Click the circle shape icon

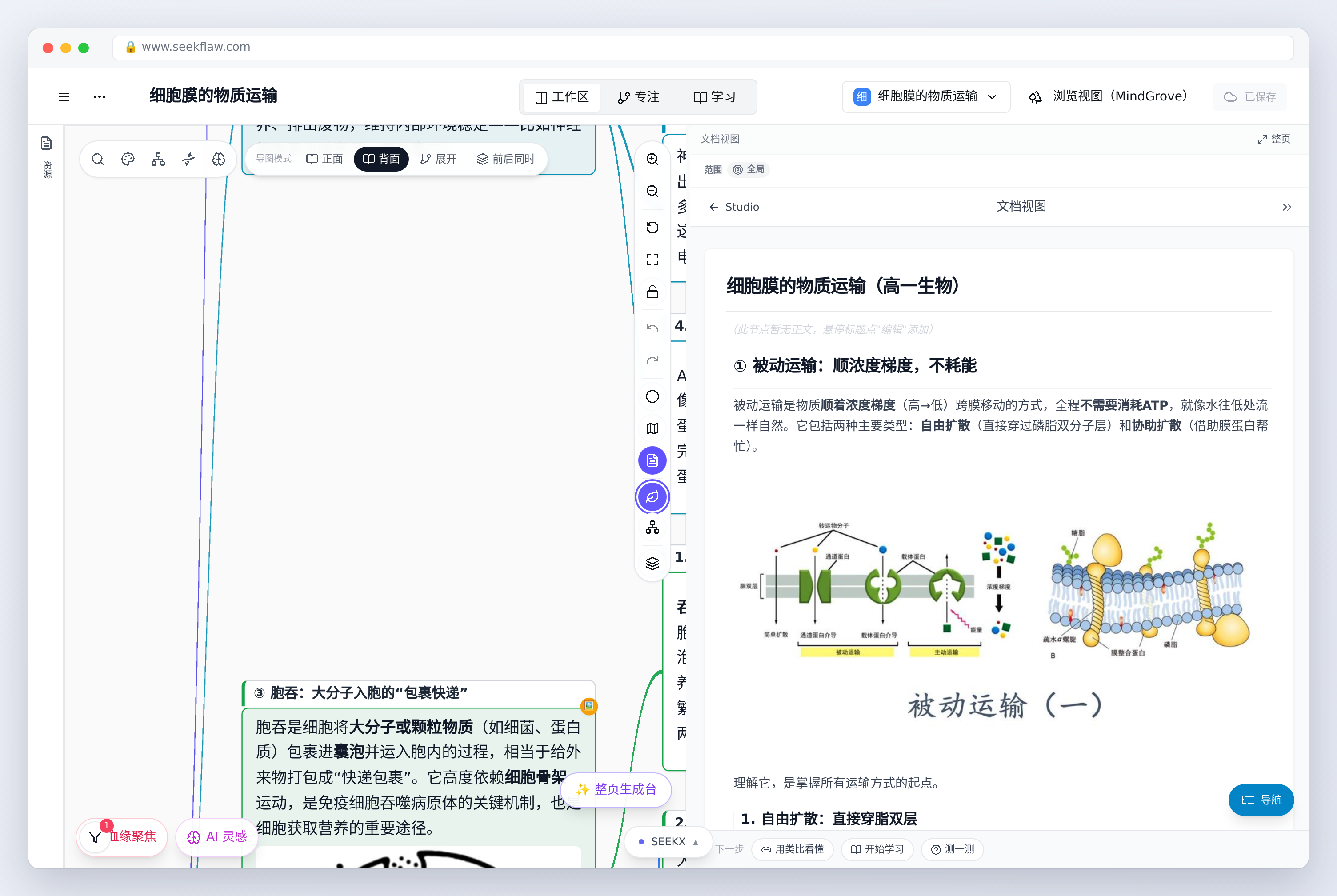click(652, 396)
